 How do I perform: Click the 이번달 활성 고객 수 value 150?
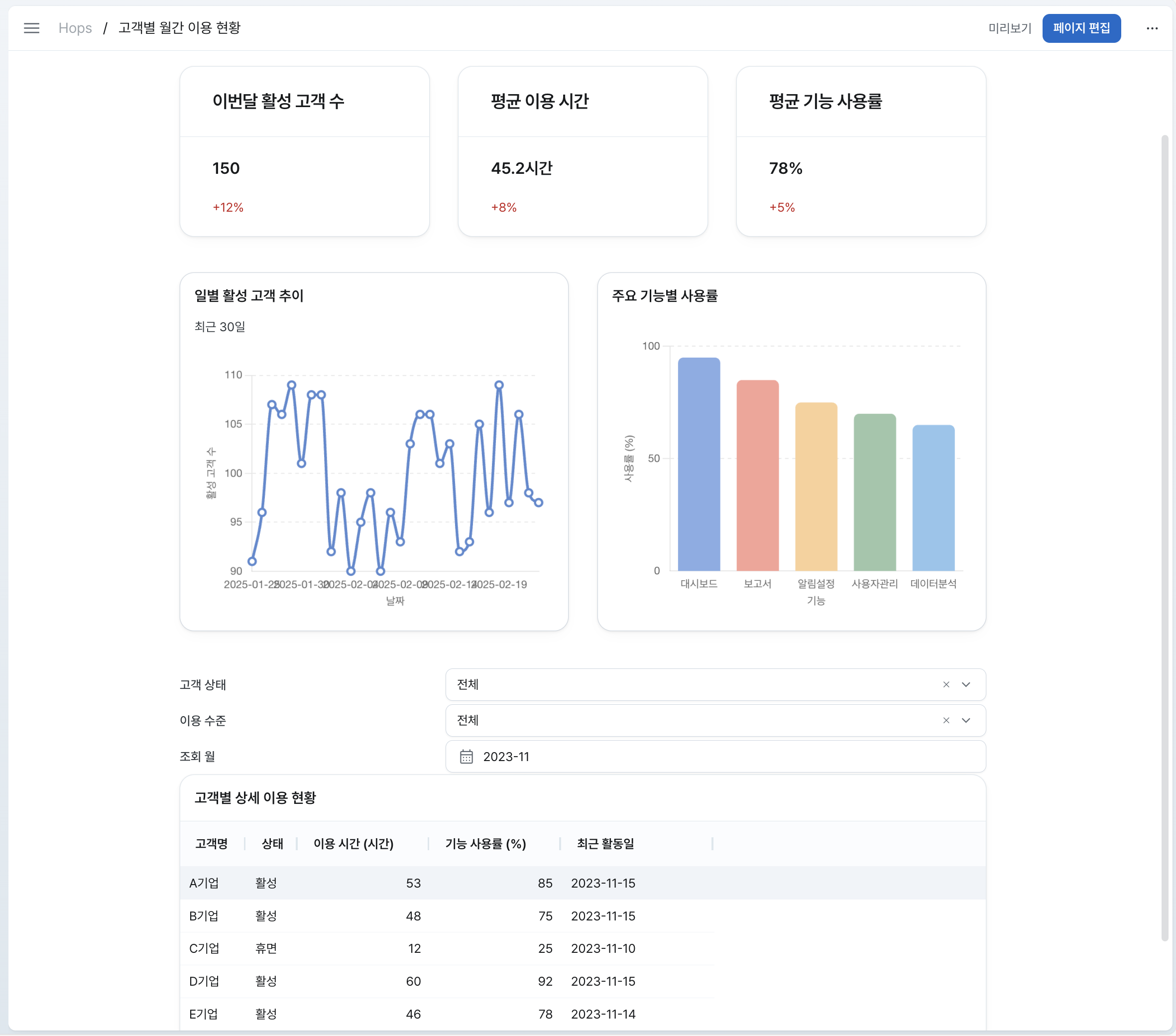(x=226, y=168)
